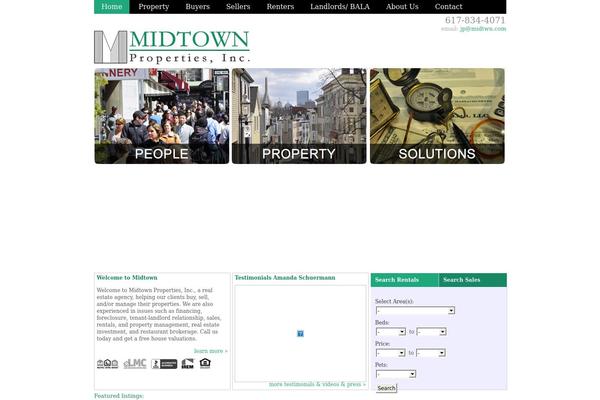Expand the Select Area(s) dropdown
This screenshot has width=600, height=400.
point(415,310)
